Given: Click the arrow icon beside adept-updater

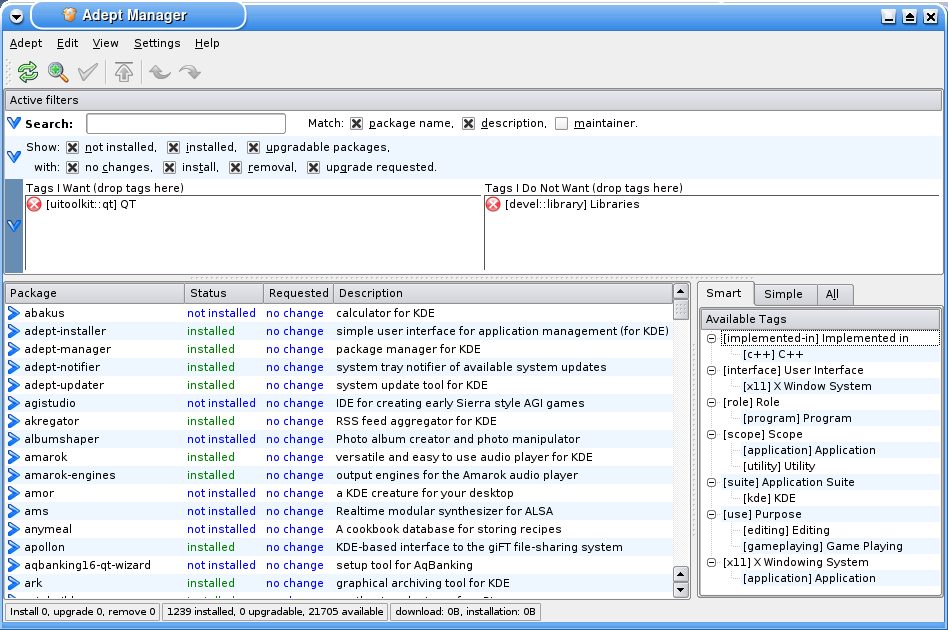Looking at the screenshot, I should [14, 385].
